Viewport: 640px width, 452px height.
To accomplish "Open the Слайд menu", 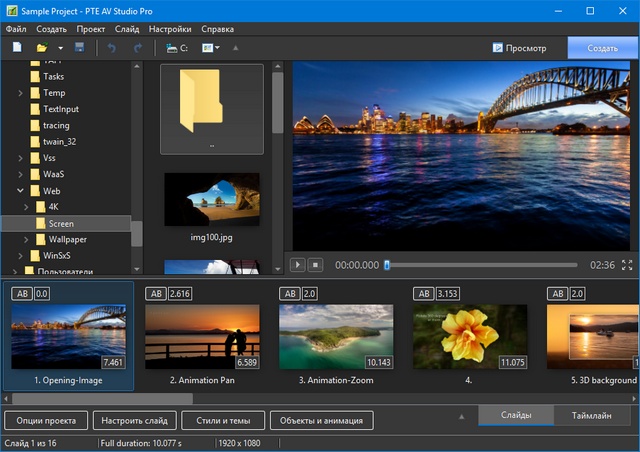I will click(x=127, y=29).
